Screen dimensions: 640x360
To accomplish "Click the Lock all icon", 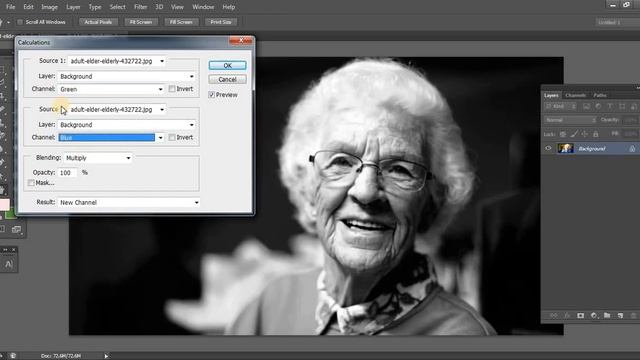I will 596,134.
